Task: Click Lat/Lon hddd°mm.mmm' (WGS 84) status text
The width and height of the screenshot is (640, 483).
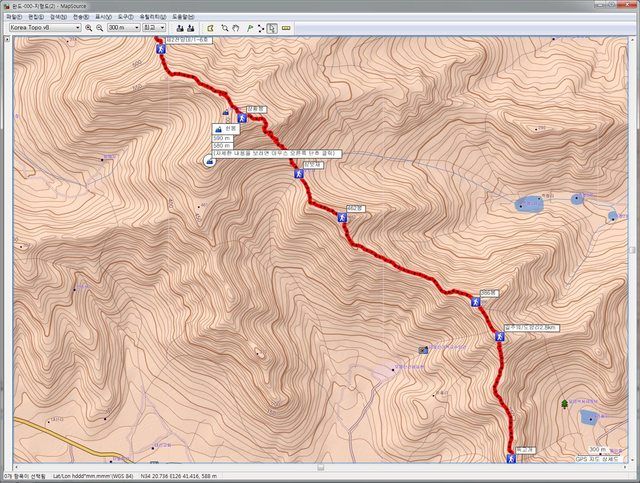Action: point(93,476)
